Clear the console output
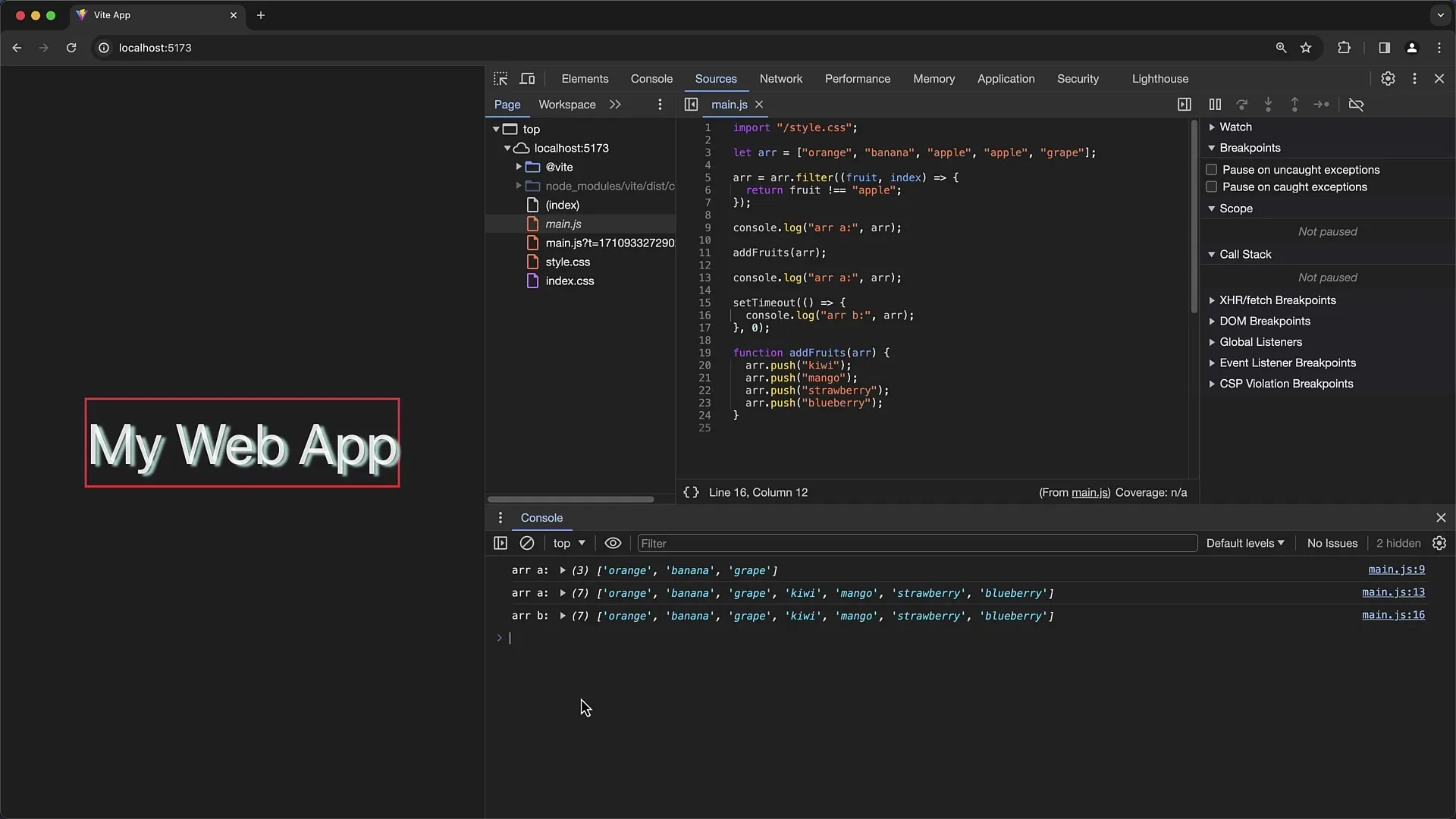Image resolution: width=1456 pixels, height=819 pixels. (527, 543)
